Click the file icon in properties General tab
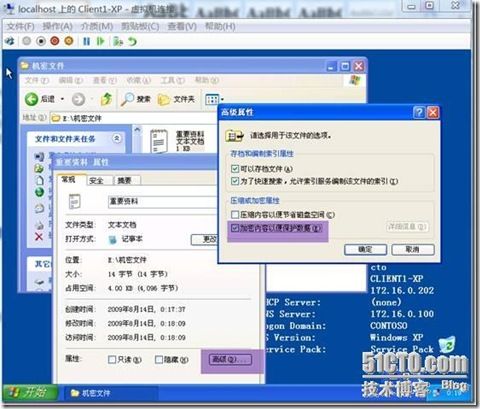This screenshot has height=409, width=480. pyautogui.click(x=74, y=201)
